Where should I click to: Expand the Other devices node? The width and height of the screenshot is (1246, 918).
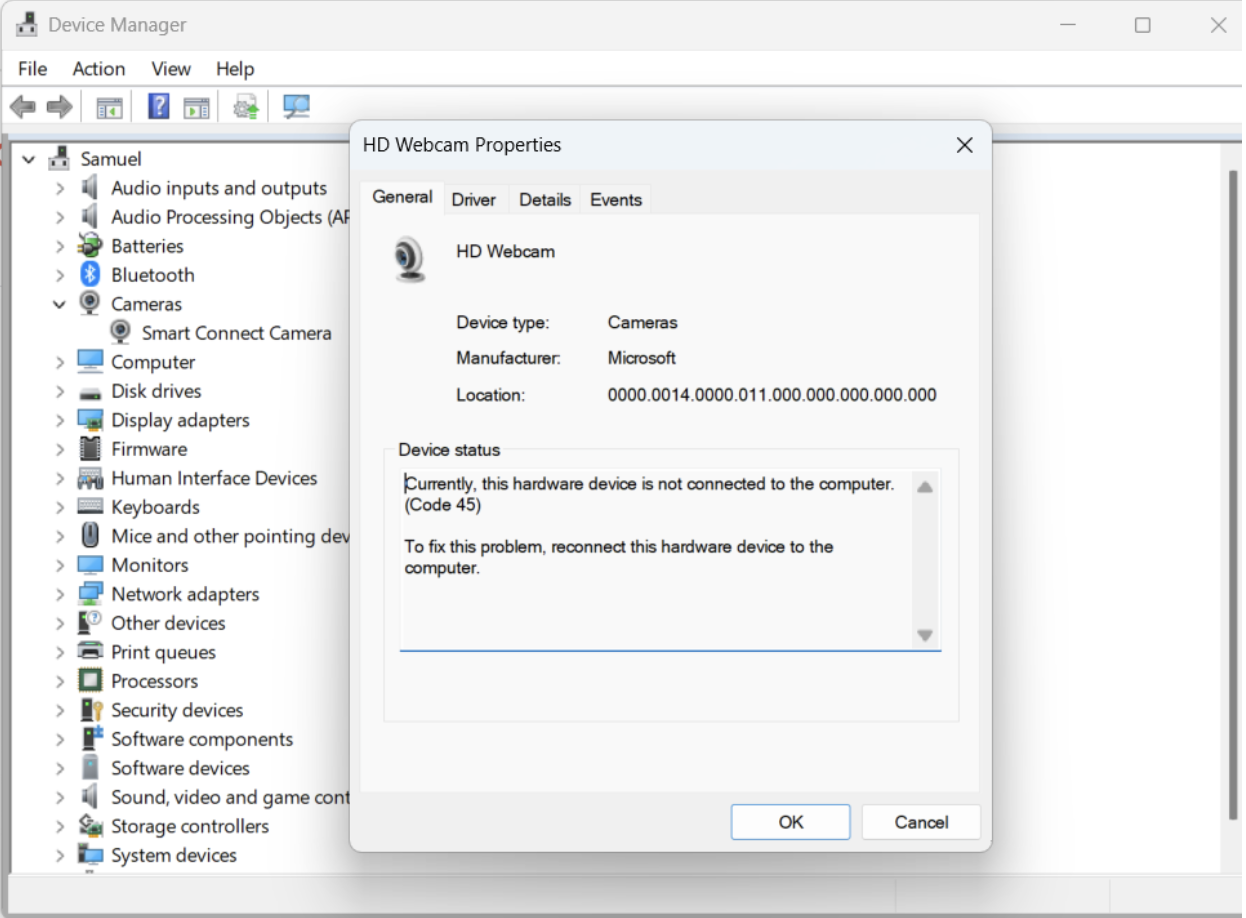tap(62, 622)
